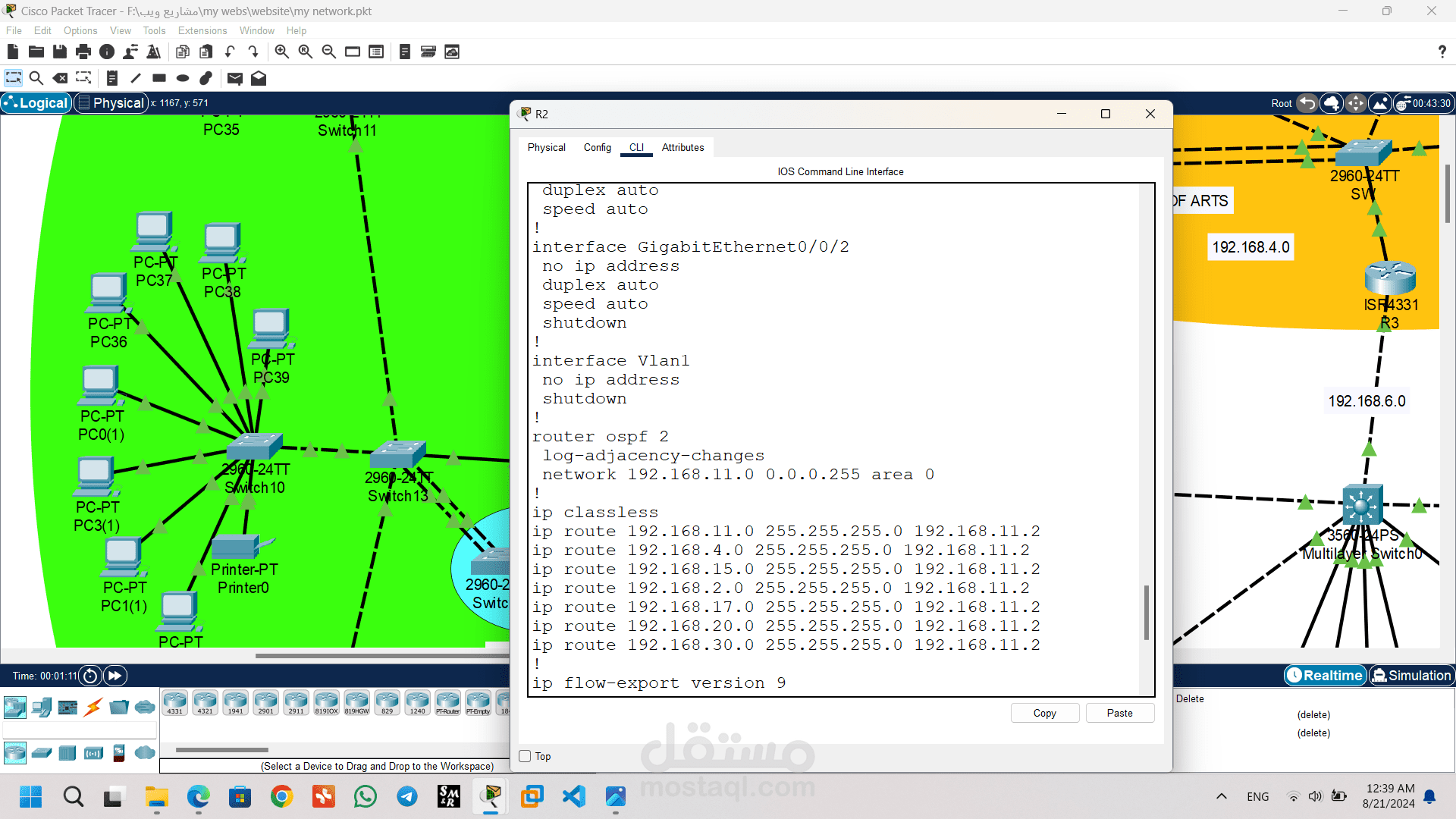The width and height of the screenshot is (1456, 819).
Task: Open the Extensions menu
Action: point(202,31)
